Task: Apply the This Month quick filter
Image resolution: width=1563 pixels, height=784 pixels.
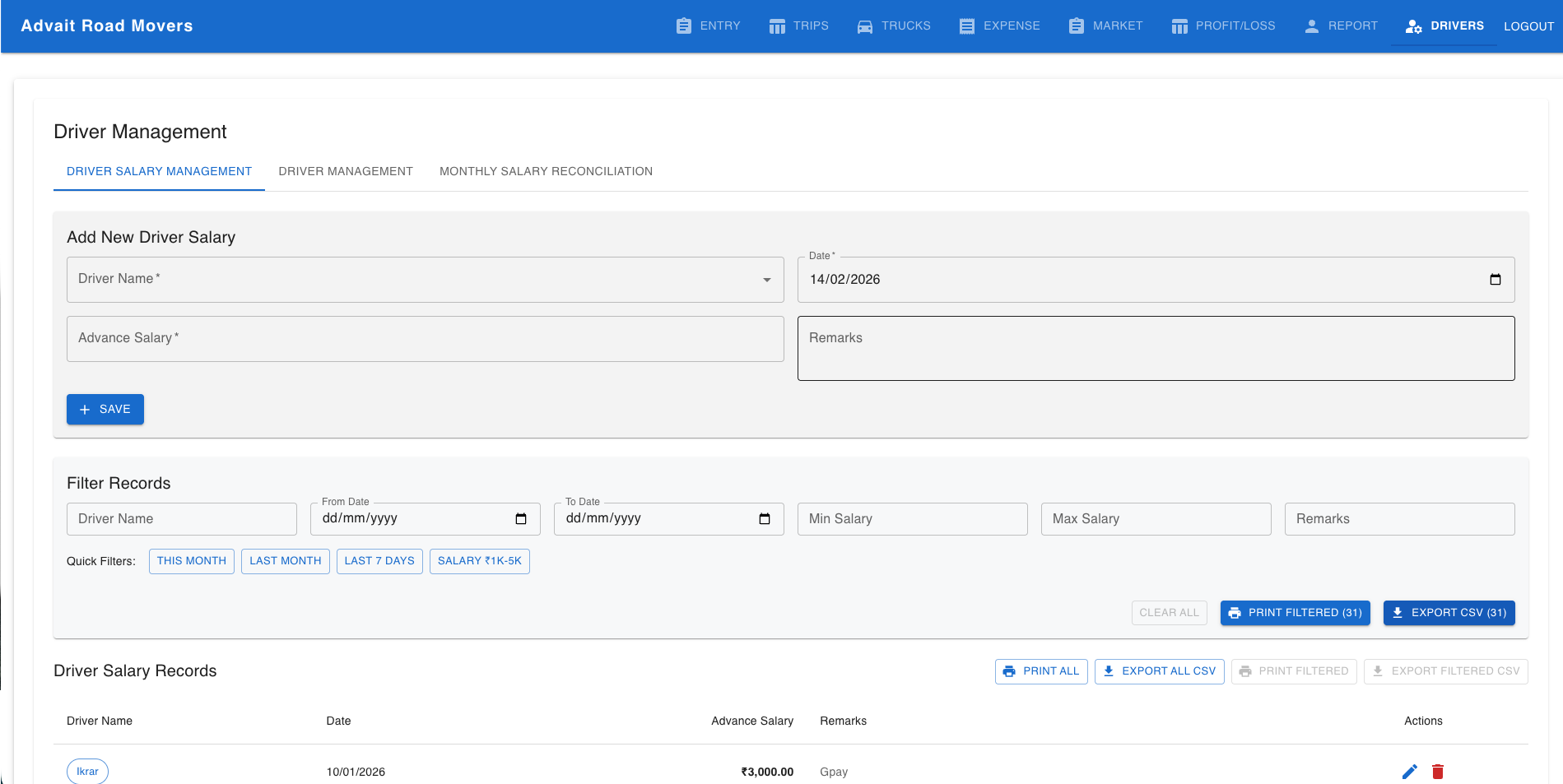Action: pyautogui.click(x=191, y=561)
